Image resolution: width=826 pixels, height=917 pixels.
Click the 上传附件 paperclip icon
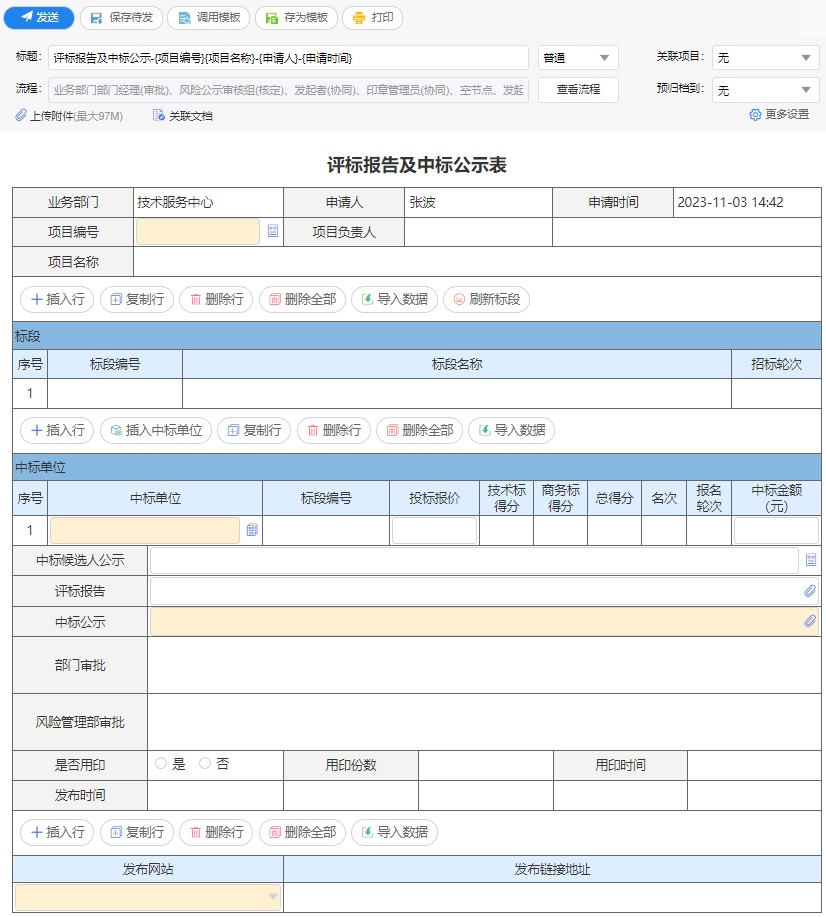click(x=20, y=115)
